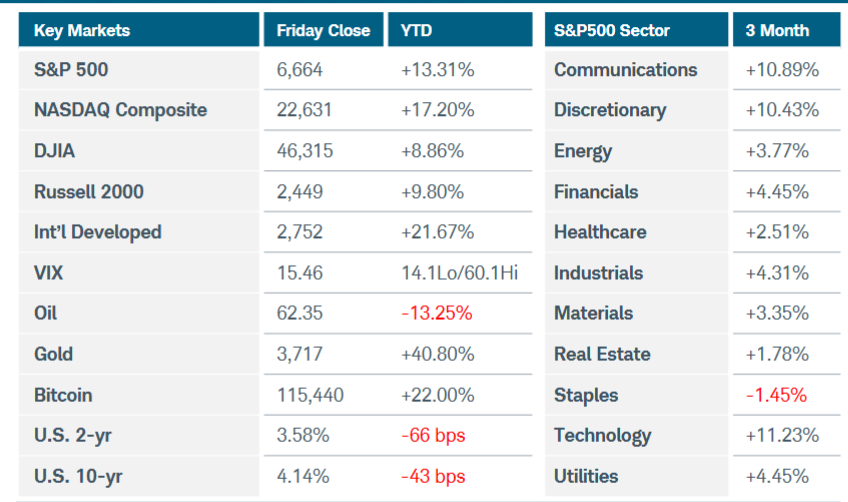Select the Communications sector label
The height and width of the screenshot is (502, 848).
coord(625,70)
